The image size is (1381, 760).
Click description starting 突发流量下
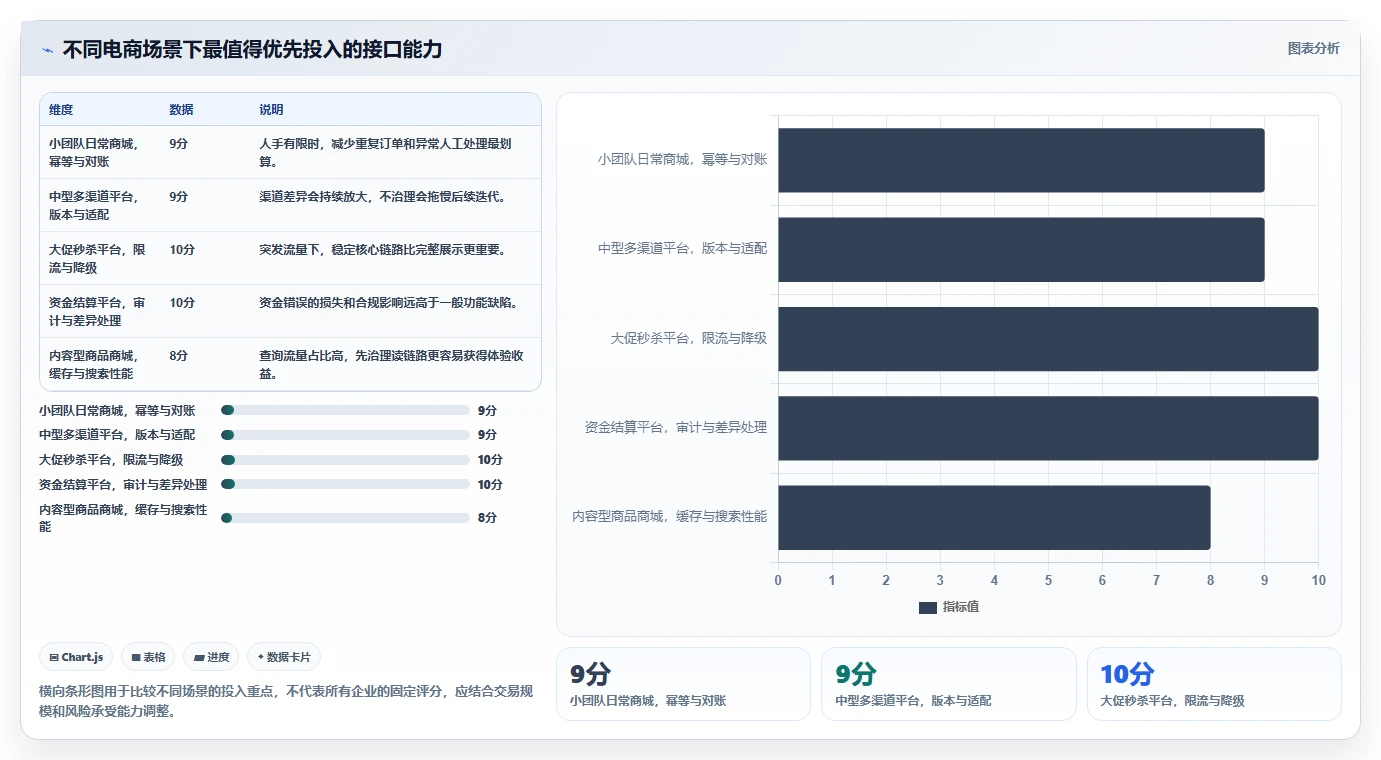coord(383,249)
